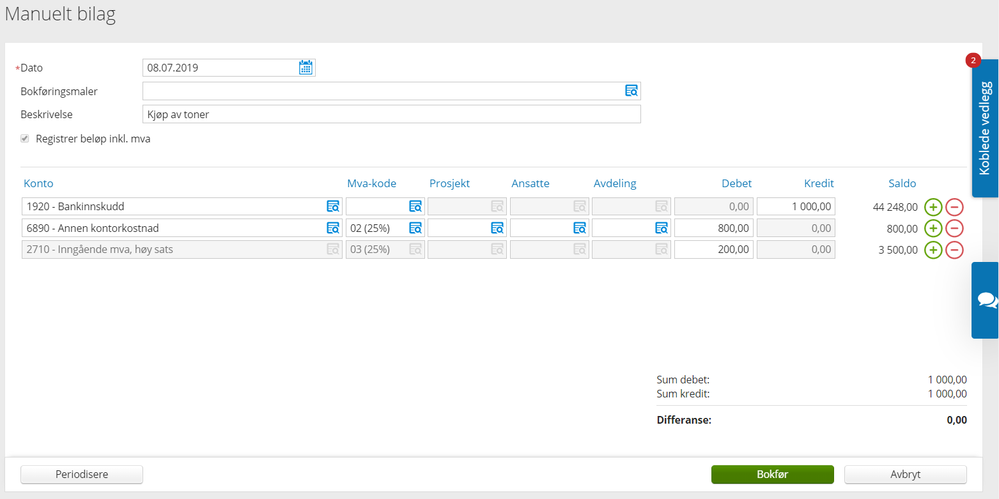Image resolution: width=999 pixels, height=499 pixels.
Task: Open Mva-kode 02 (25%) lookup selector
Action: 415,228
